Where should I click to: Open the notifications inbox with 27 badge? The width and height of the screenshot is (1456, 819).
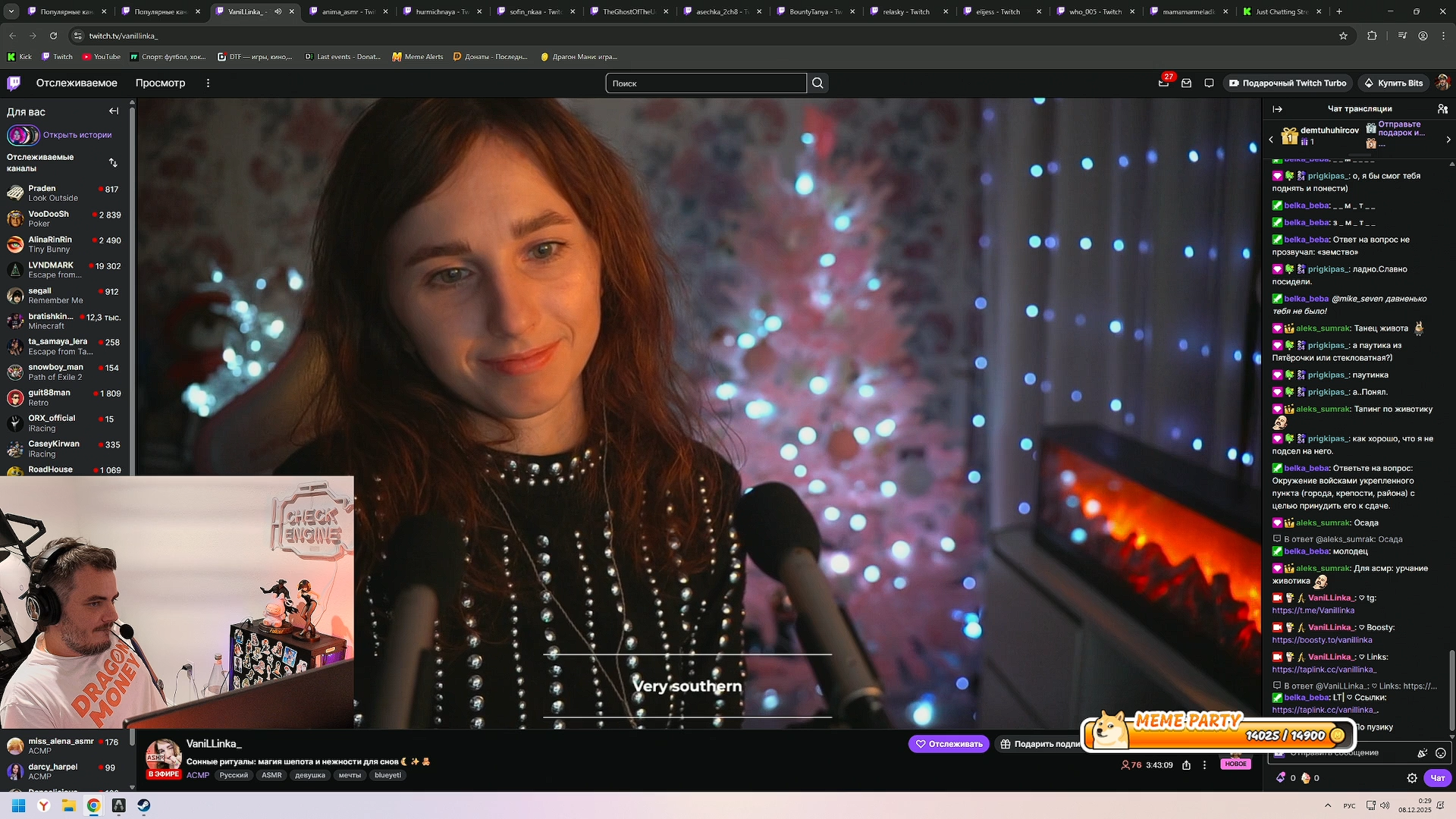[x=1163, y=83]
